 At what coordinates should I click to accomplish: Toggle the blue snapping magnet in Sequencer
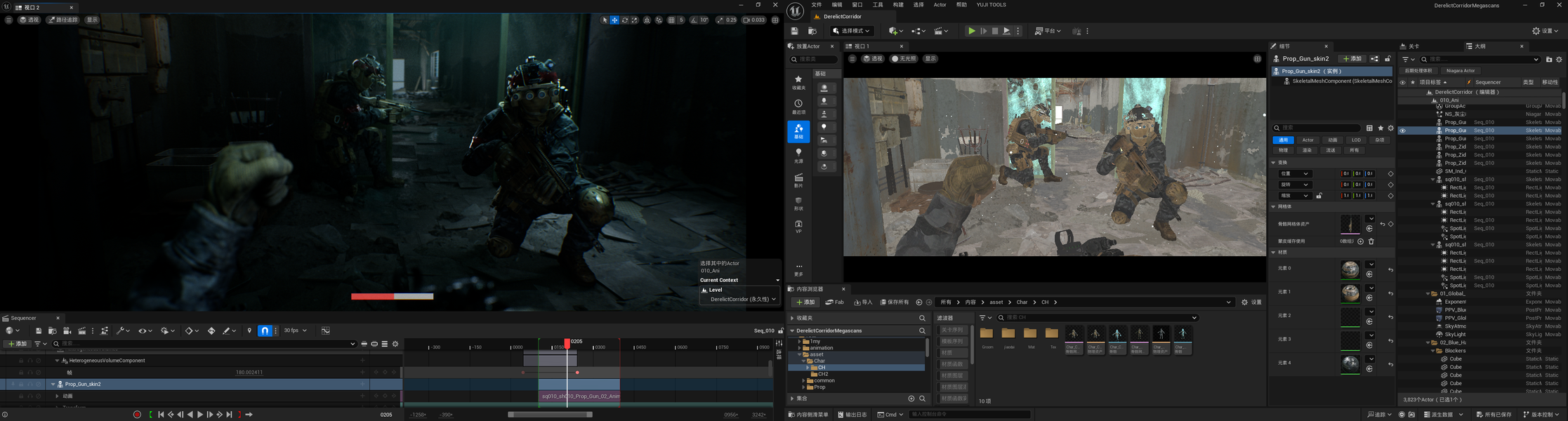[x=265, y=330]
